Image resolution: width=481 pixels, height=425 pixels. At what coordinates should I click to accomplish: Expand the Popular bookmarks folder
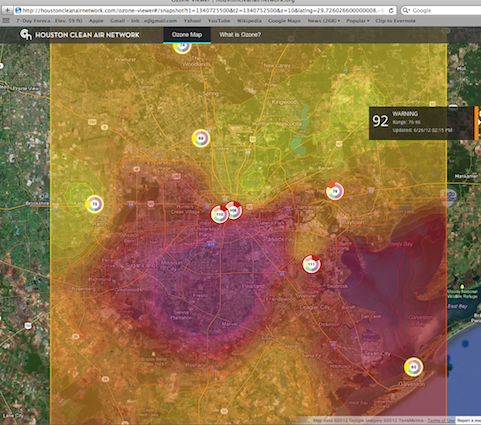click(x=358, y=21)
